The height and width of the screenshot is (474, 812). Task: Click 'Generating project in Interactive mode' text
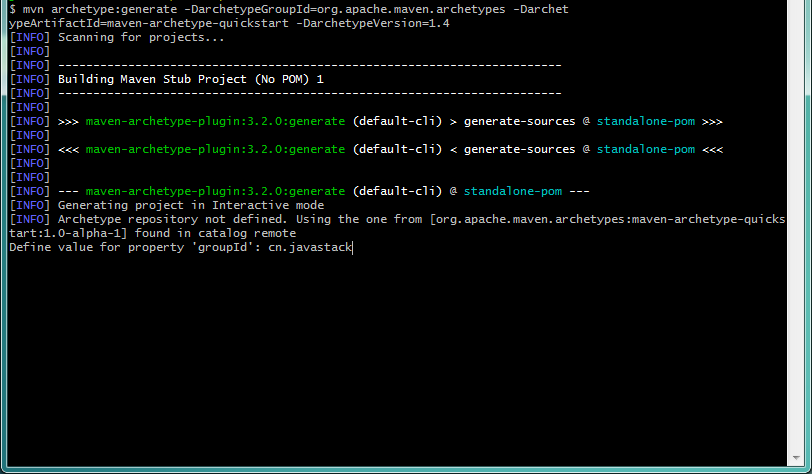tap(191, 205)
